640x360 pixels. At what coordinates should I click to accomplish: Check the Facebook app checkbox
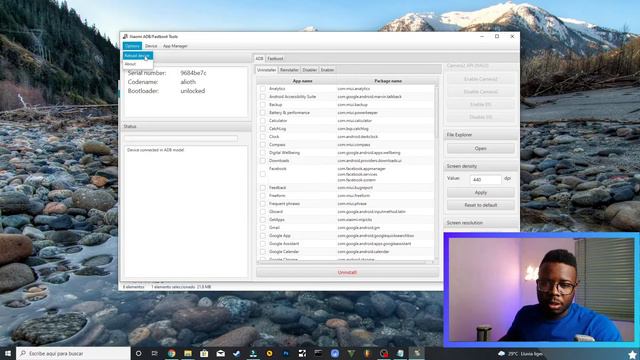pos(263,174)
